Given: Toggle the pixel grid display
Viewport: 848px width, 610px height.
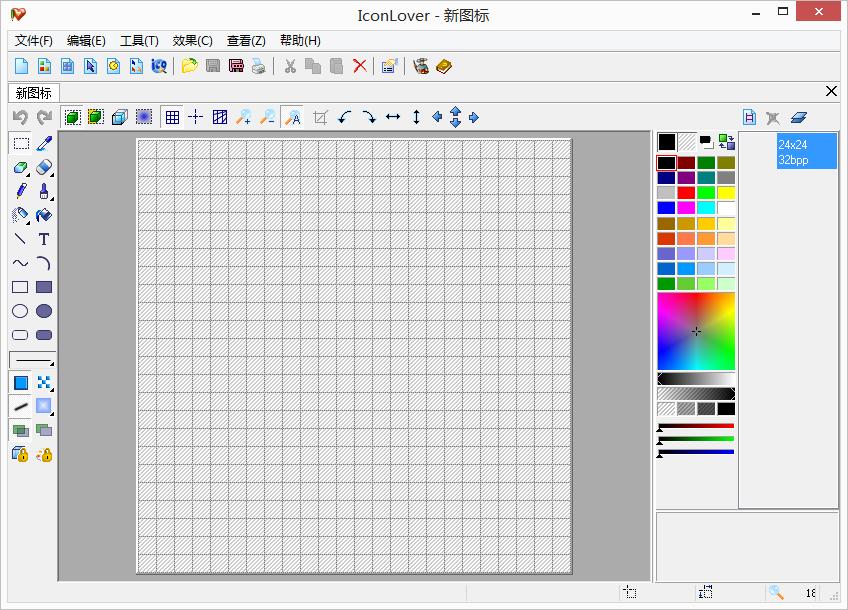Looking at the screenshot, I should pos(170,116).
